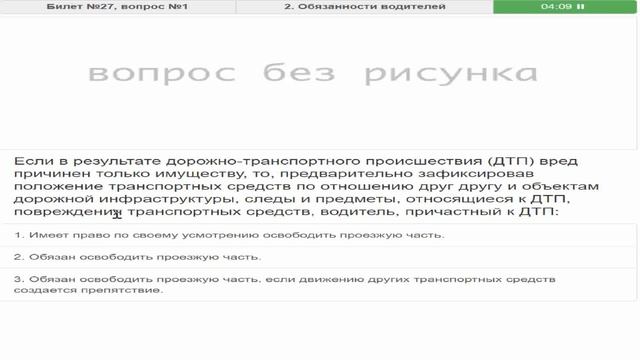This screenshot has width=640, height=360.
Task: Choose answer 2: Обязан освободить проезжую часть
Action: coord(318,257)
